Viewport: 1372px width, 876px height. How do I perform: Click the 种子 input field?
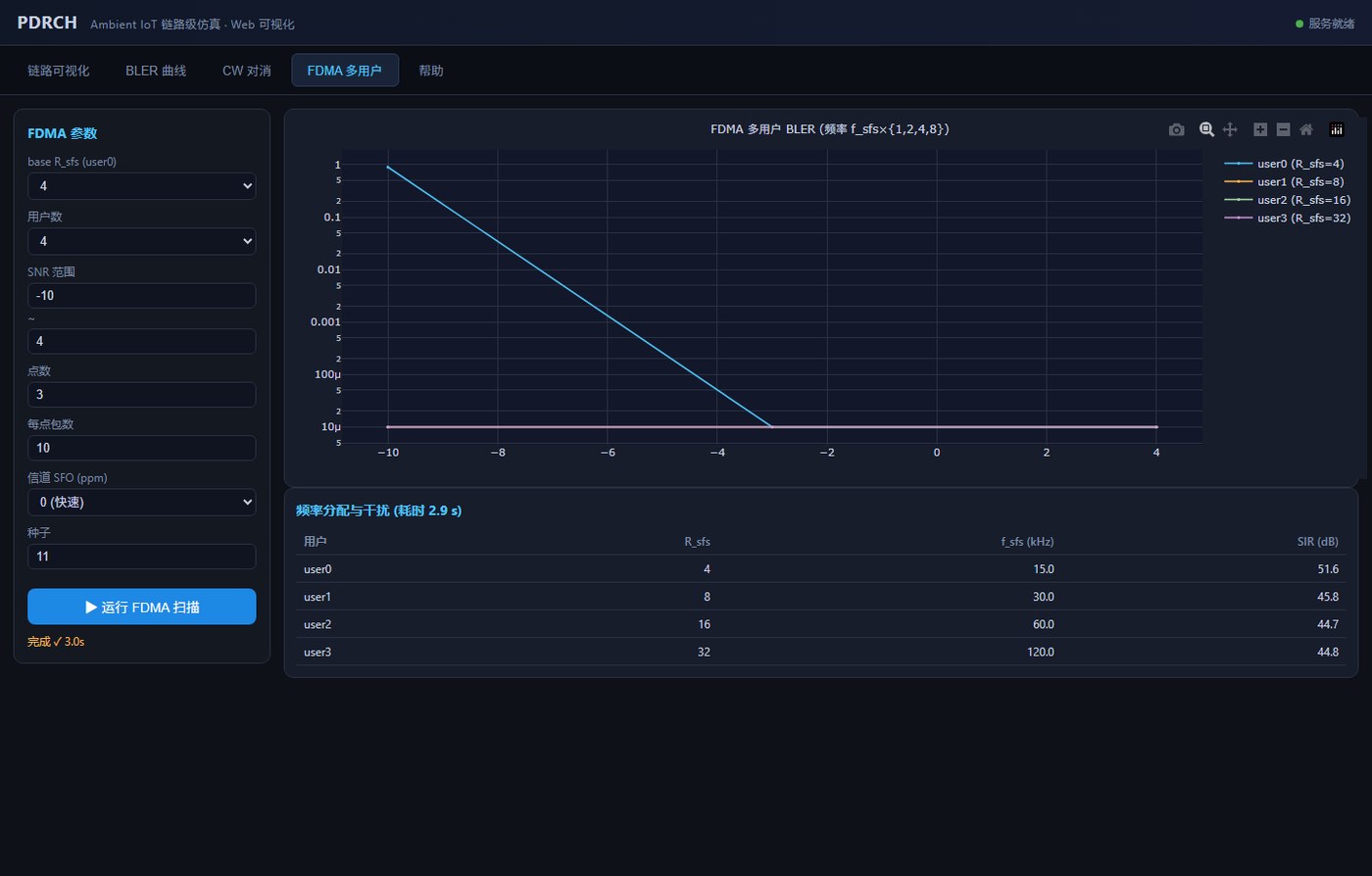point(142,557)
